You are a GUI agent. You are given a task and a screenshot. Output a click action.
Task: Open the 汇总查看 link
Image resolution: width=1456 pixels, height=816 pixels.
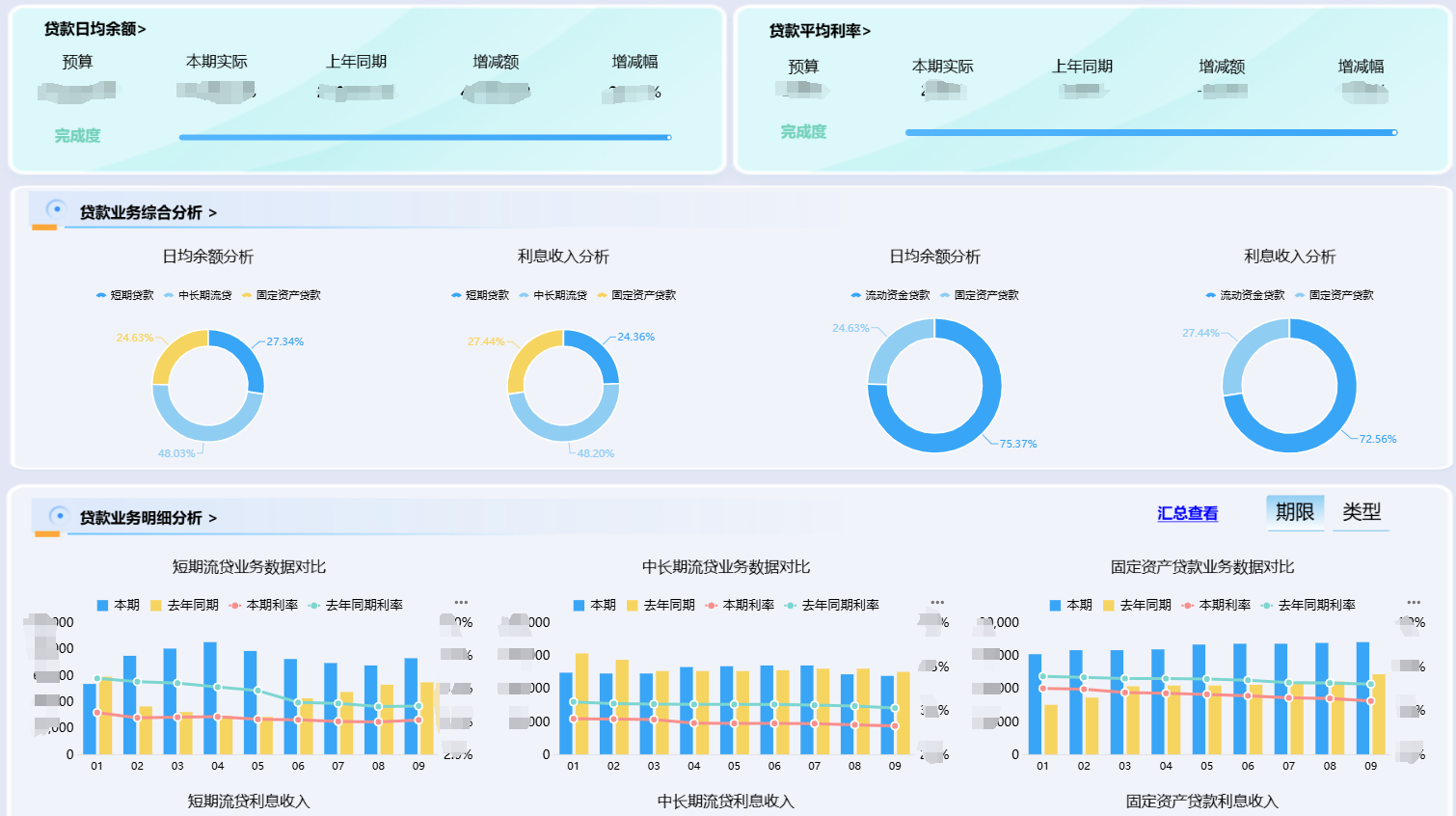pos(1187,514)
